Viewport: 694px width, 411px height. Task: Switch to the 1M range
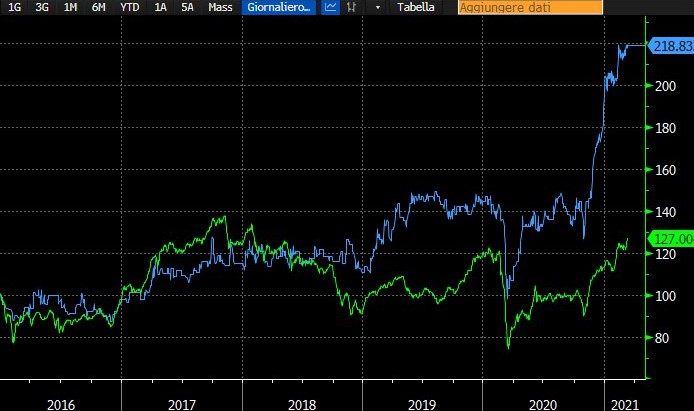pyautogui.click(x=70, y=7)
